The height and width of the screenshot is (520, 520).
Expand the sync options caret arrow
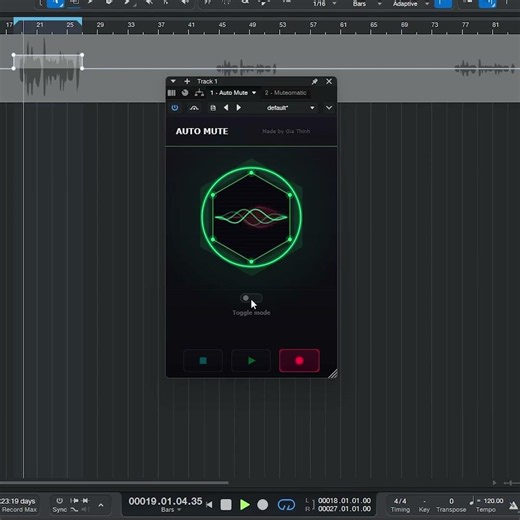[101, 505]
